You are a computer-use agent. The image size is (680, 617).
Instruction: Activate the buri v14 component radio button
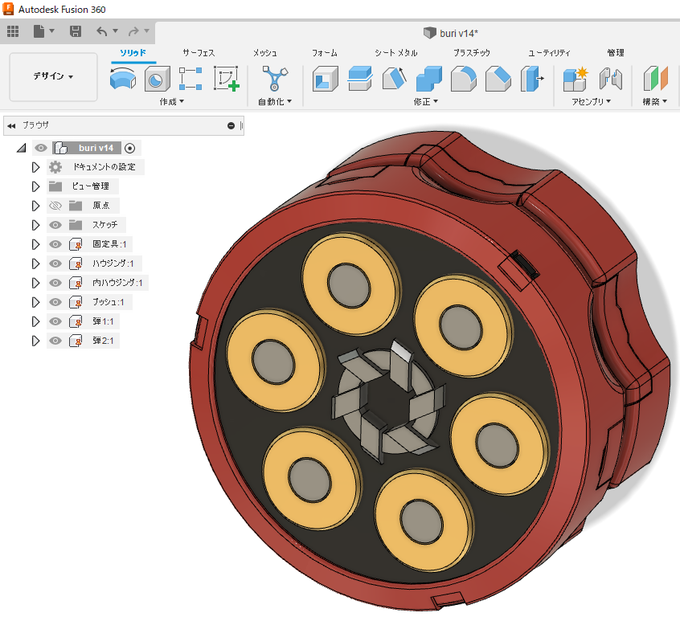coord(130,148)
